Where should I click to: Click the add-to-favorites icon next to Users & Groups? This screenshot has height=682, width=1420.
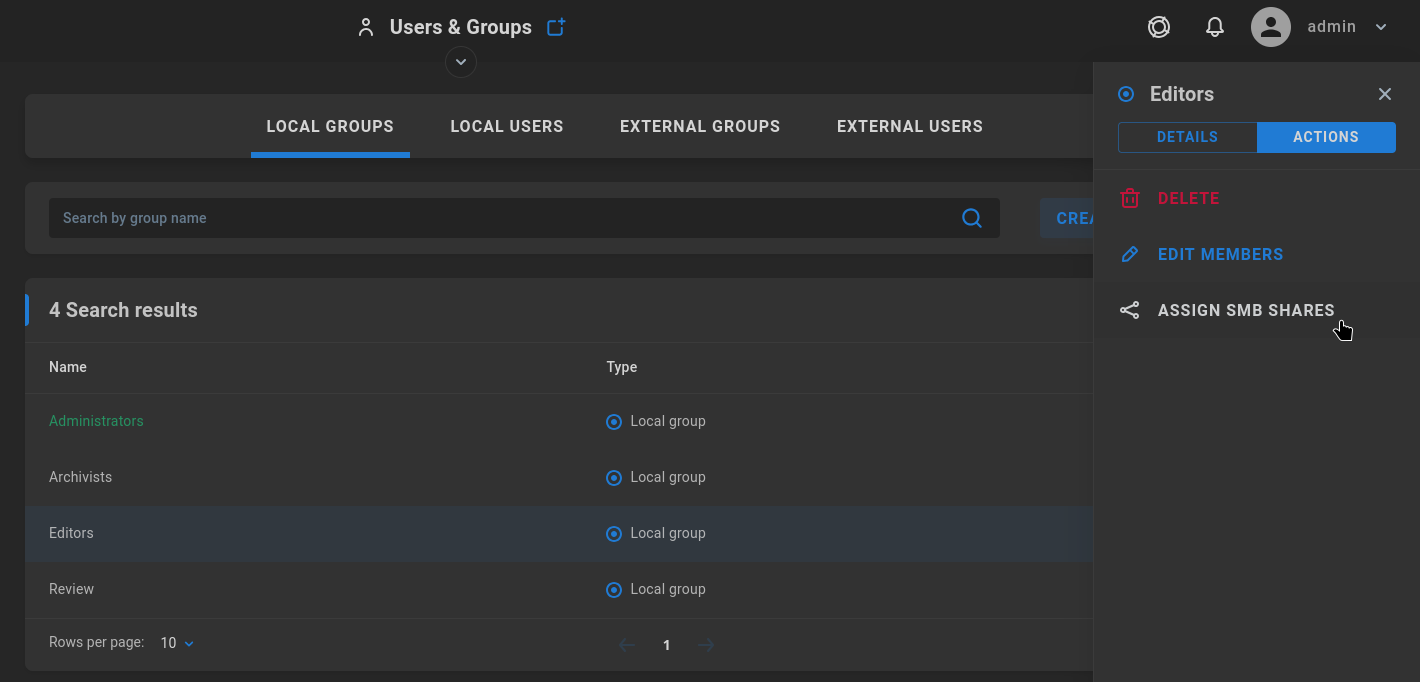[556, 27]
